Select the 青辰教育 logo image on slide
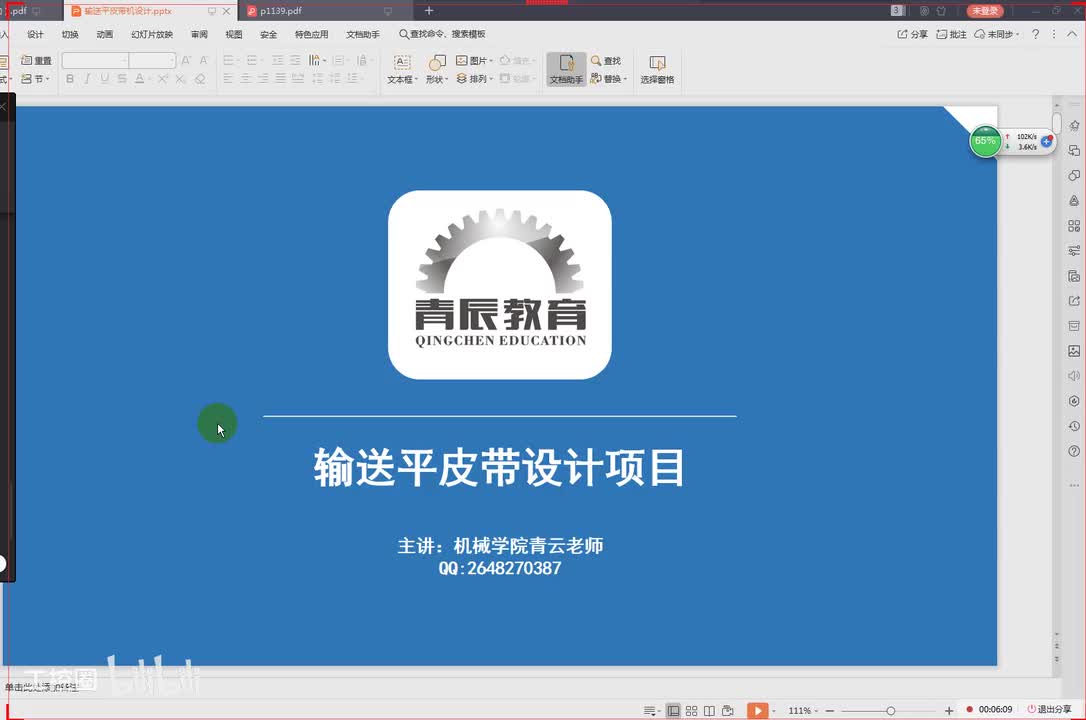Viewport: 1086px width, 720px height. point(499,285)
